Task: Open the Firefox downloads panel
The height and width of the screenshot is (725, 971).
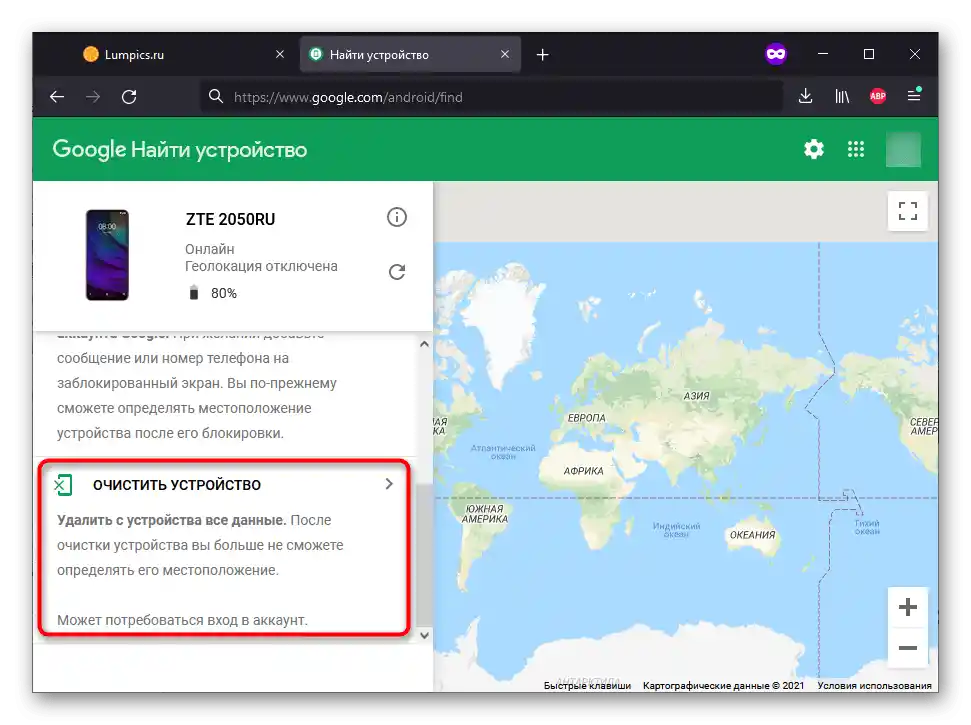Action: click(x=805, y=96)
